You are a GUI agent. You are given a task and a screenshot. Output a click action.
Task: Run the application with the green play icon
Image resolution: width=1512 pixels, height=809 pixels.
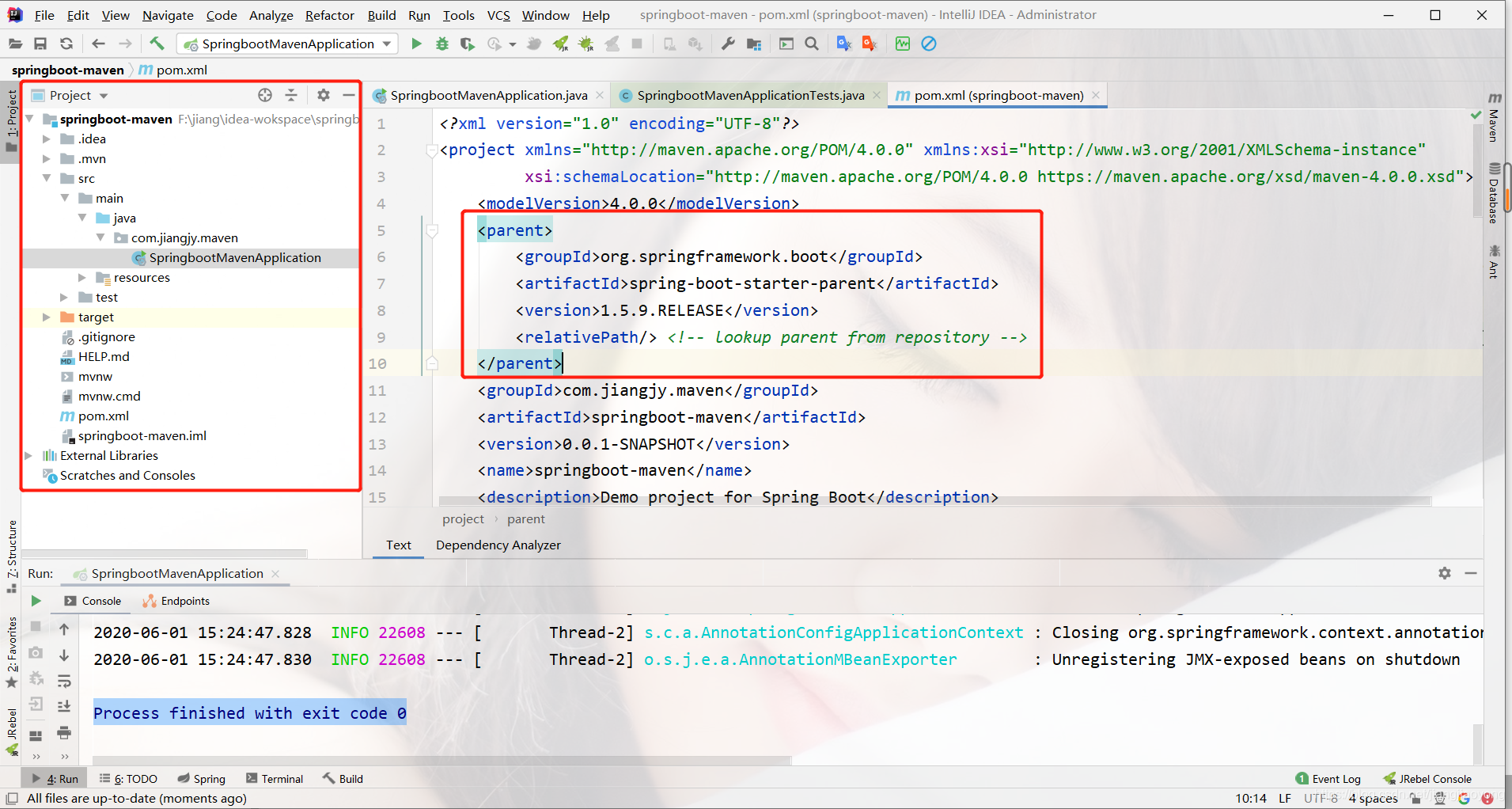pyautogui.click(x=416, y=44)
